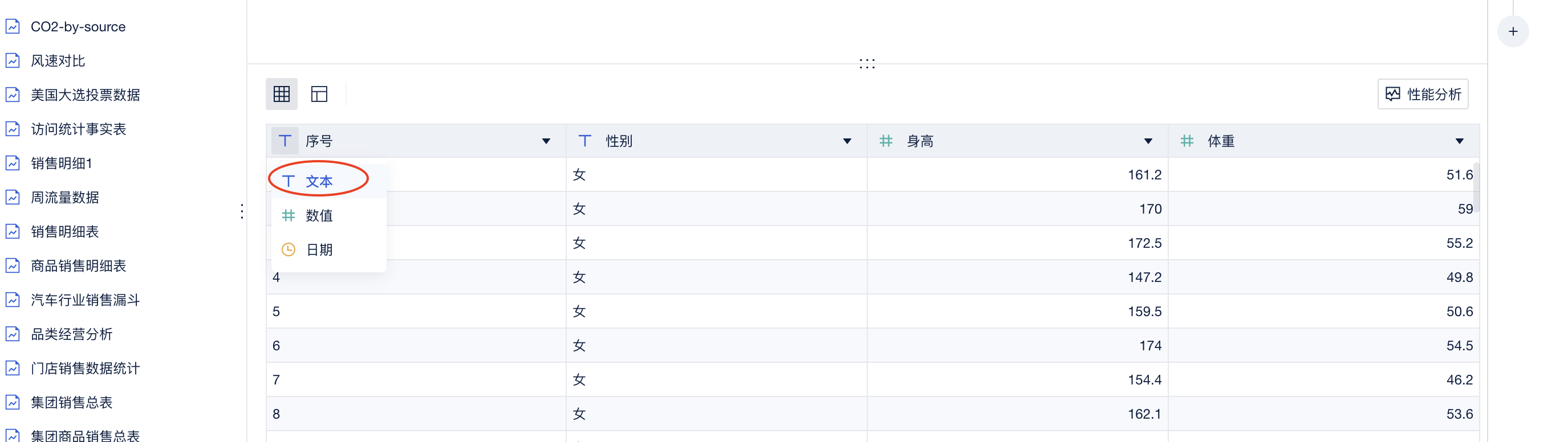1568x442 pixels.
Task: Open the 销售明细1 dataset
Action: click(62, 163)
